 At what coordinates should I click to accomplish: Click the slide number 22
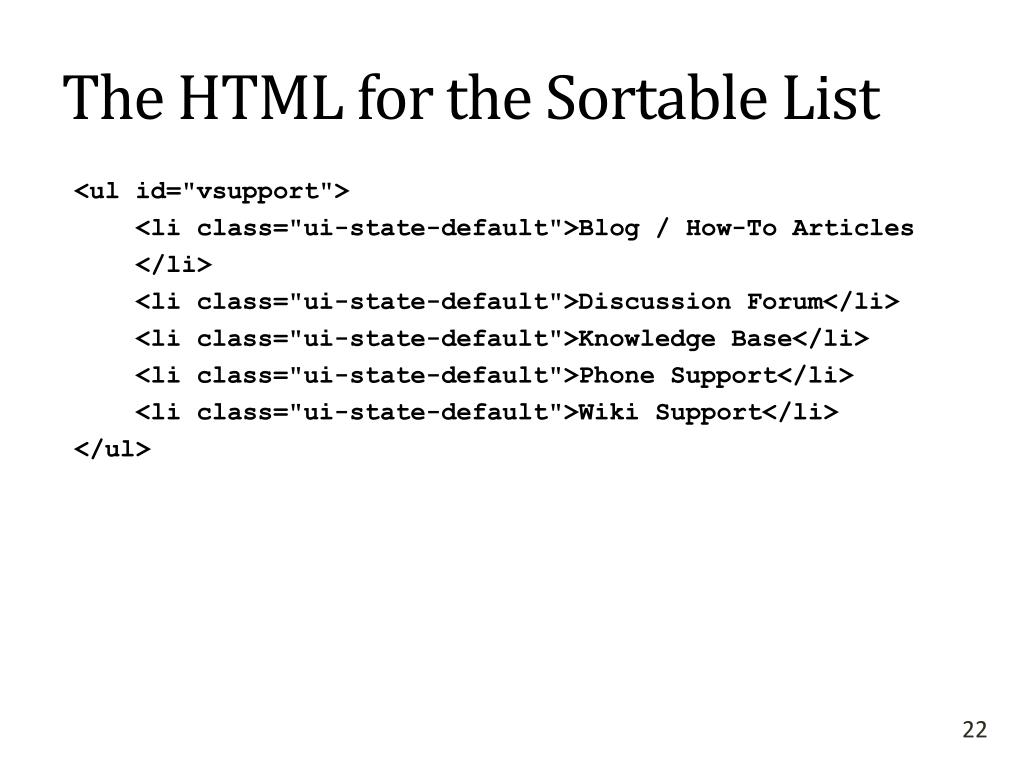click(x=974, y=729)
